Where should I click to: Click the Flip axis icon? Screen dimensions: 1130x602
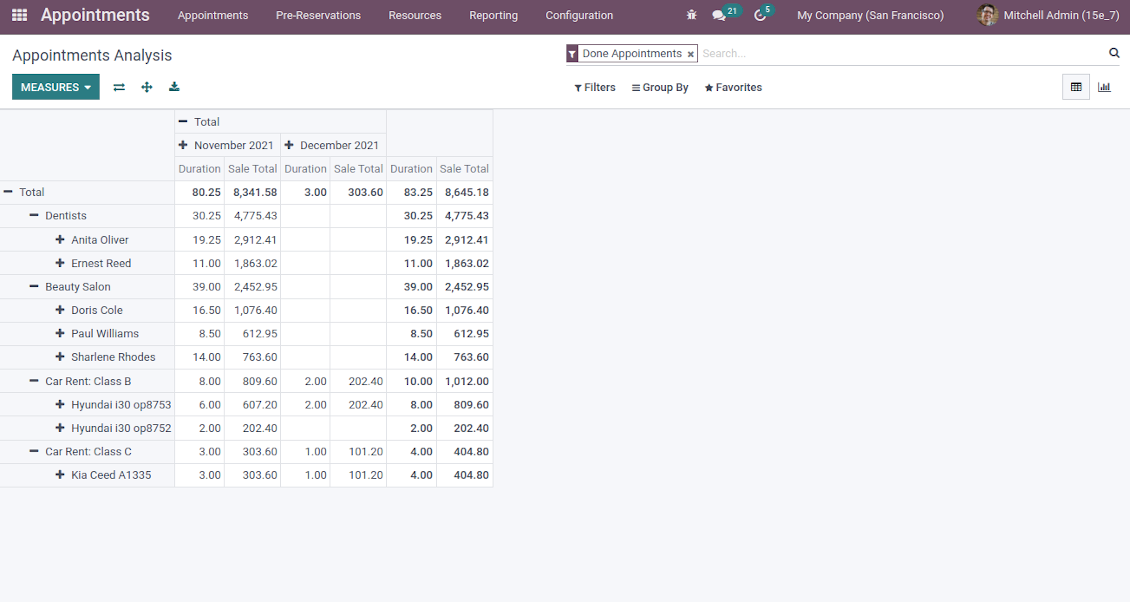tap(119, 87)
